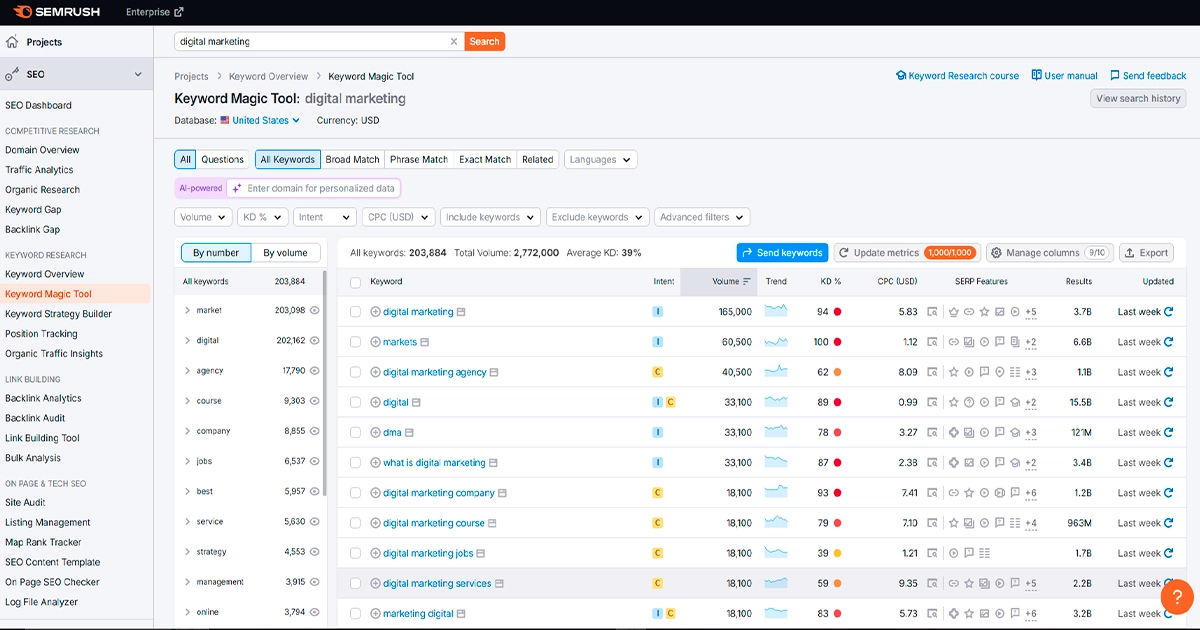1200x630 pixels.
Task: Open the CPC (USD) filter dropdown
Action: [398, 217]
